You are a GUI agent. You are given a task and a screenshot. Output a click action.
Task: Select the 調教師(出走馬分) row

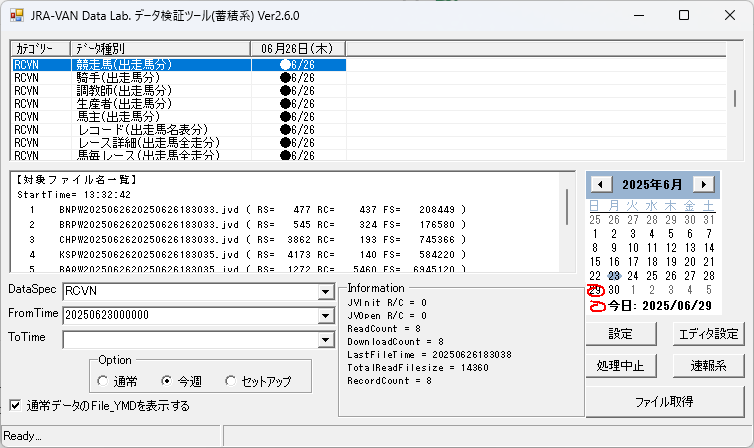tap(179, 90)
